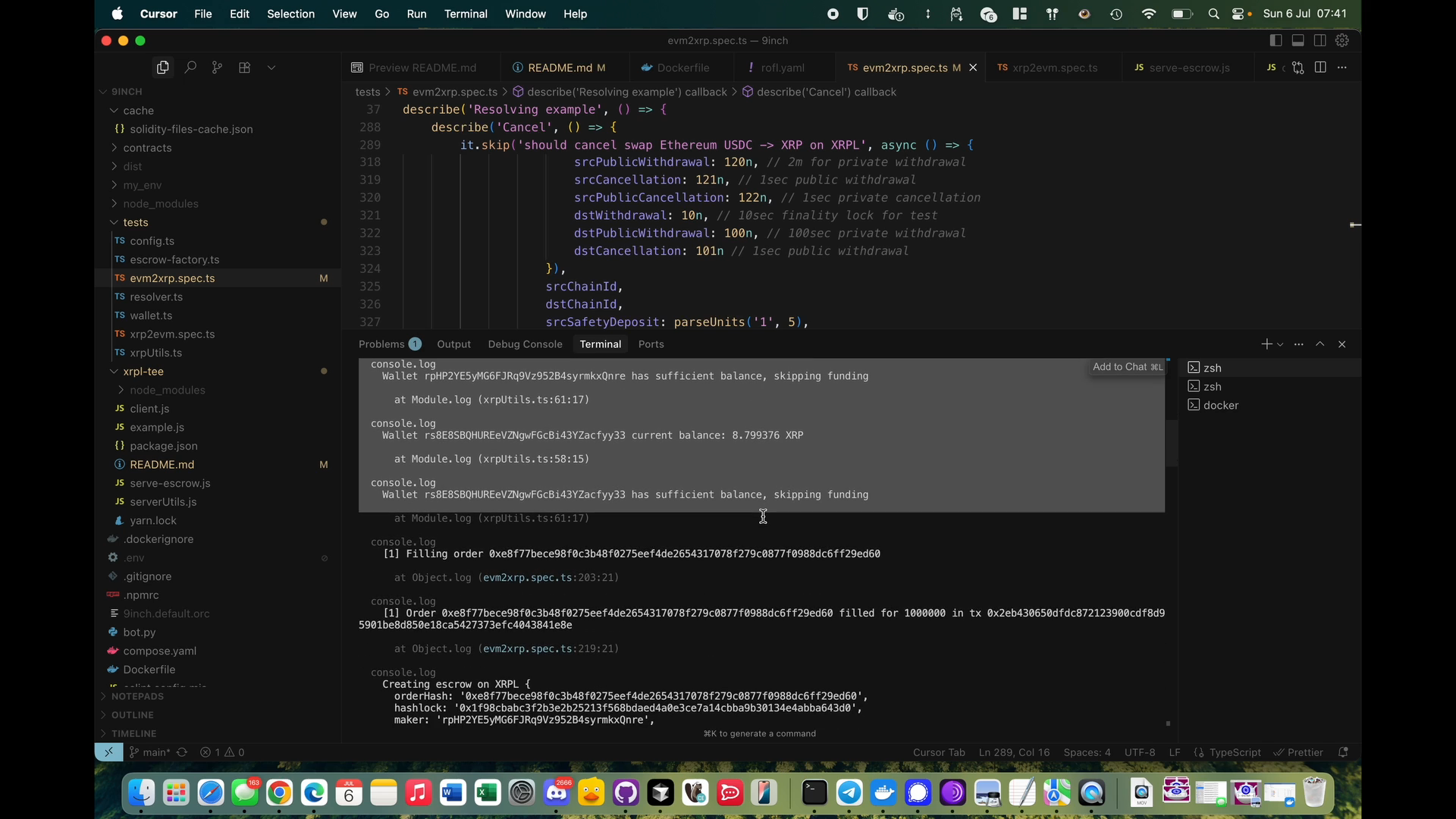Viewport: 1456px width, 819px height.
Task: Click Ln 289, Col 16 indicator
Action: point(1014,752)
